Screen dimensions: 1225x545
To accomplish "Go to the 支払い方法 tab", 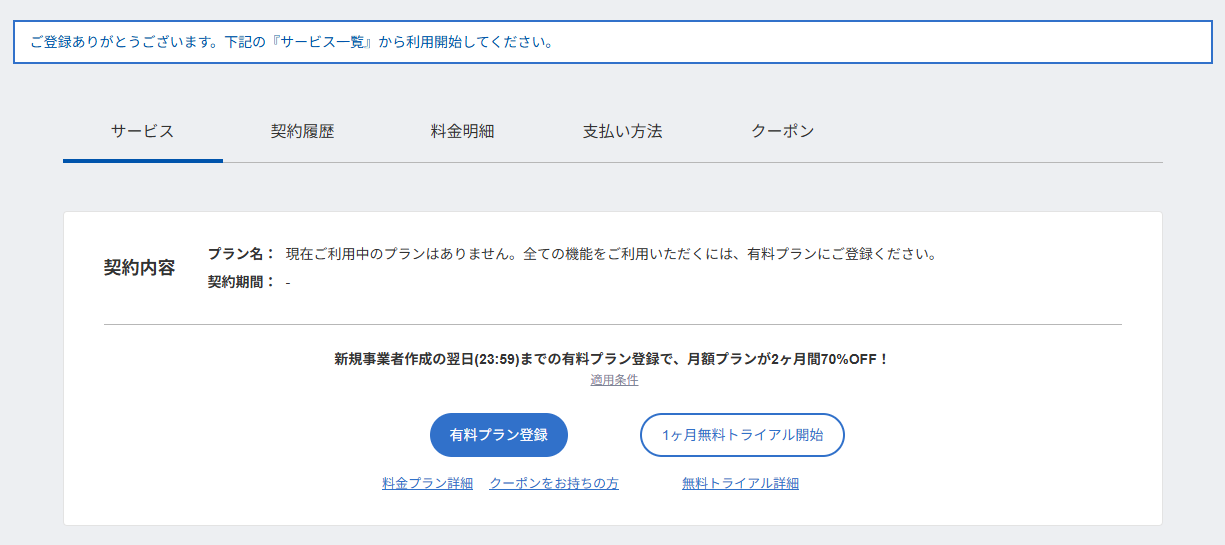I will [622, 131].
